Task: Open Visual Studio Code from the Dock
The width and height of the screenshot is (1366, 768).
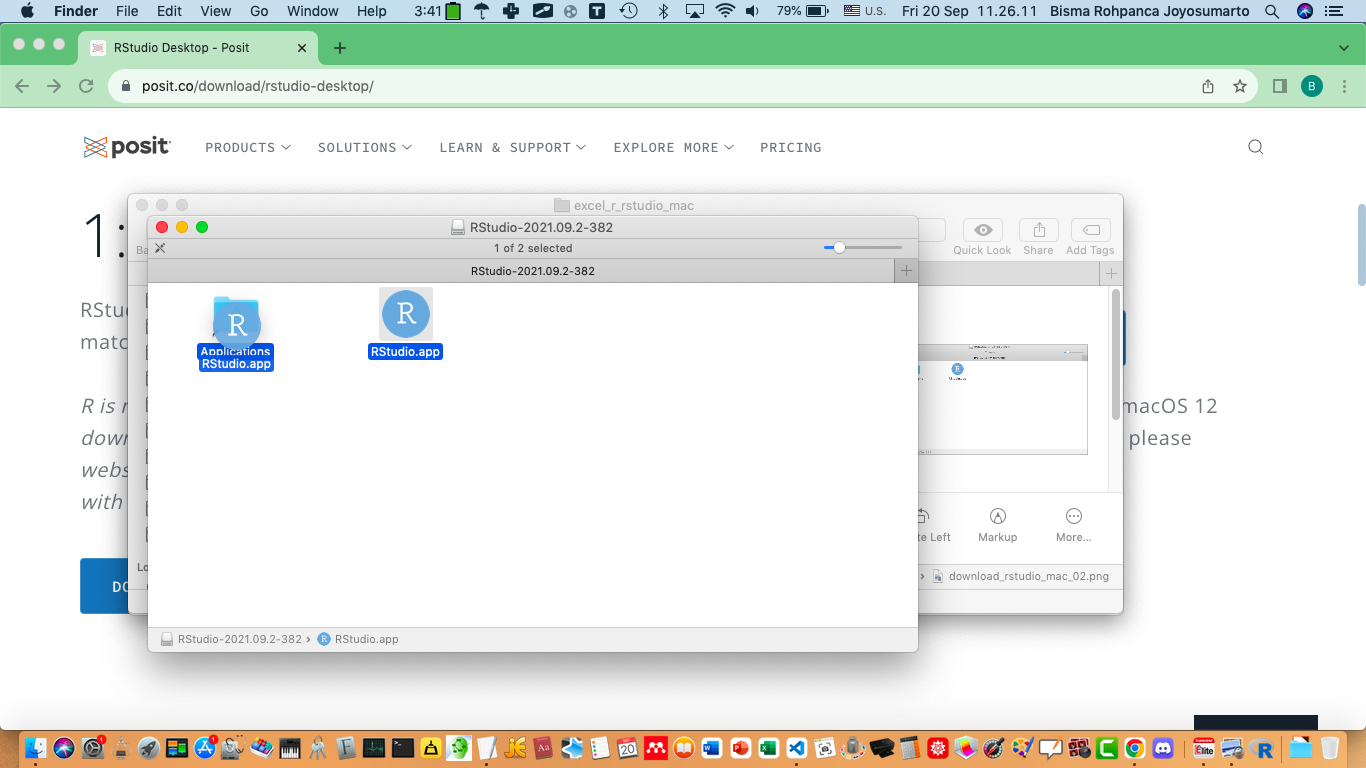Action: (x=796, y=747)
